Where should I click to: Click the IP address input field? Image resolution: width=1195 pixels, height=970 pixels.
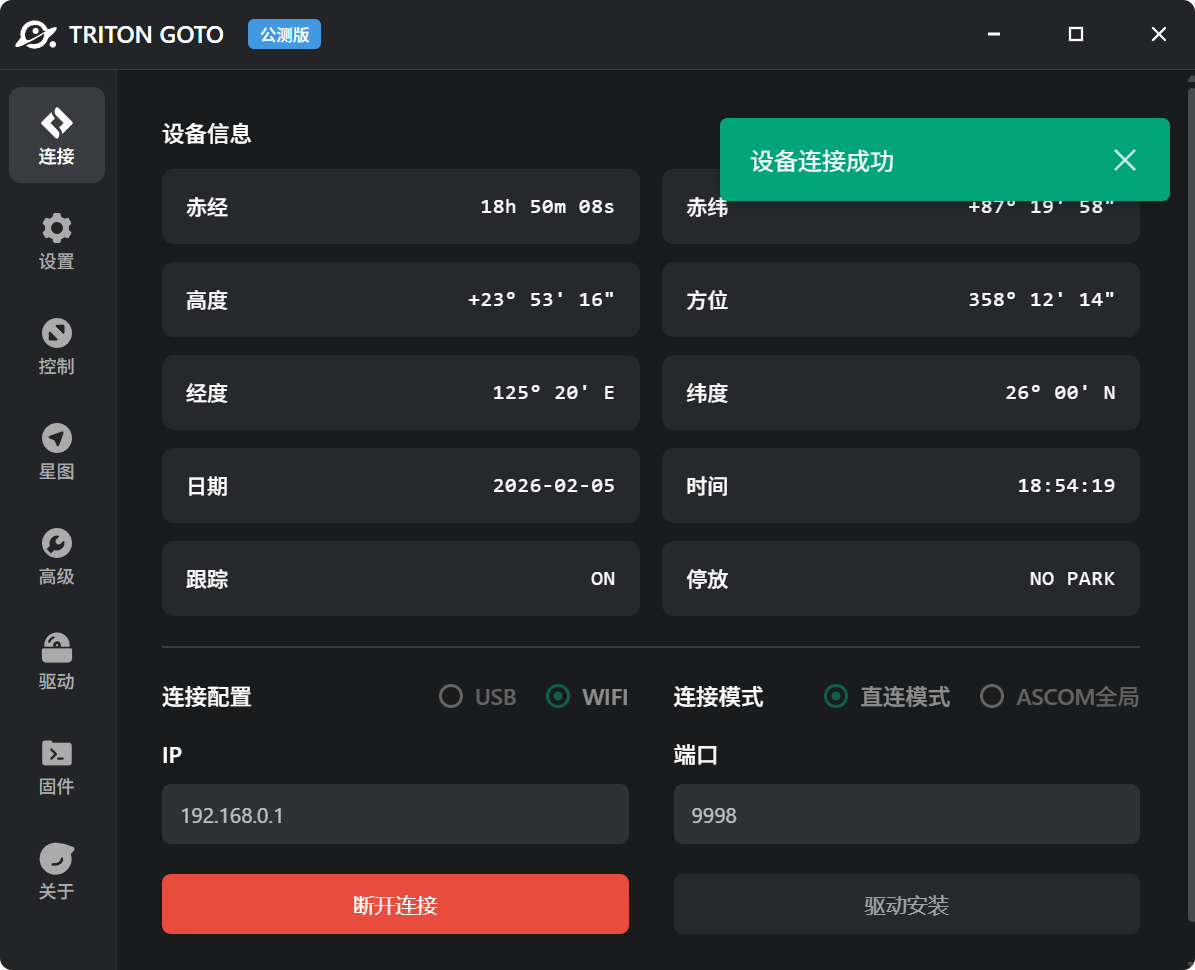pos(395,814)
